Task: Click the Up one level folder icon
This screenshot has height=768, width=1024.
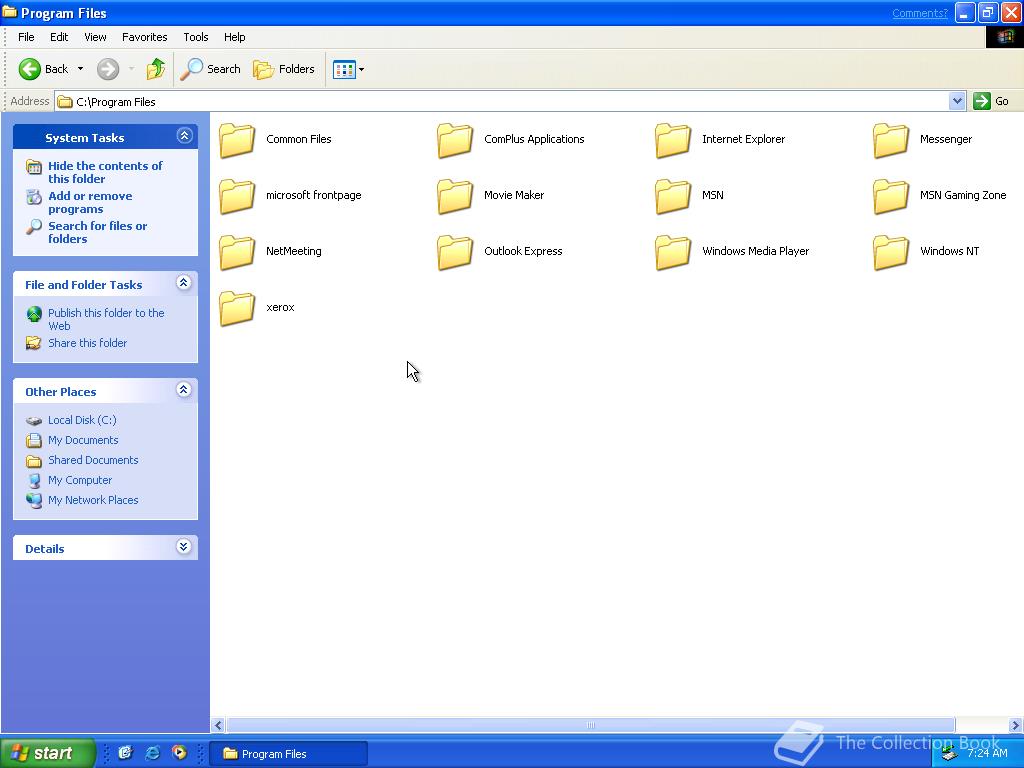Action: click(155, 69)
